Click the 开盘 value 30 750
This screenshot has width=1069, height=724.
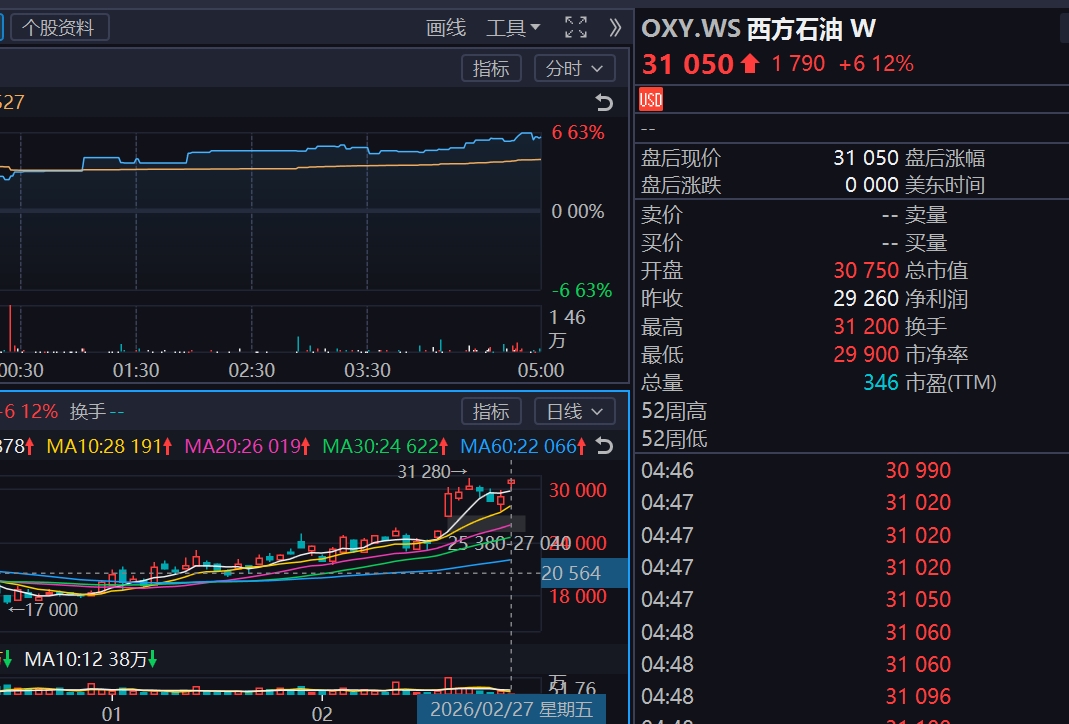click(x=866, y=271)
